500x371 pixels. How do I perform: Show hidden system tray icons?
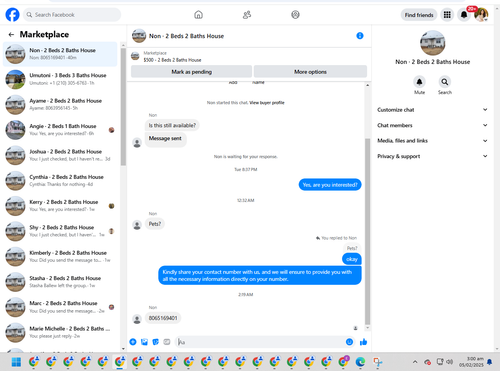[415, 362]
